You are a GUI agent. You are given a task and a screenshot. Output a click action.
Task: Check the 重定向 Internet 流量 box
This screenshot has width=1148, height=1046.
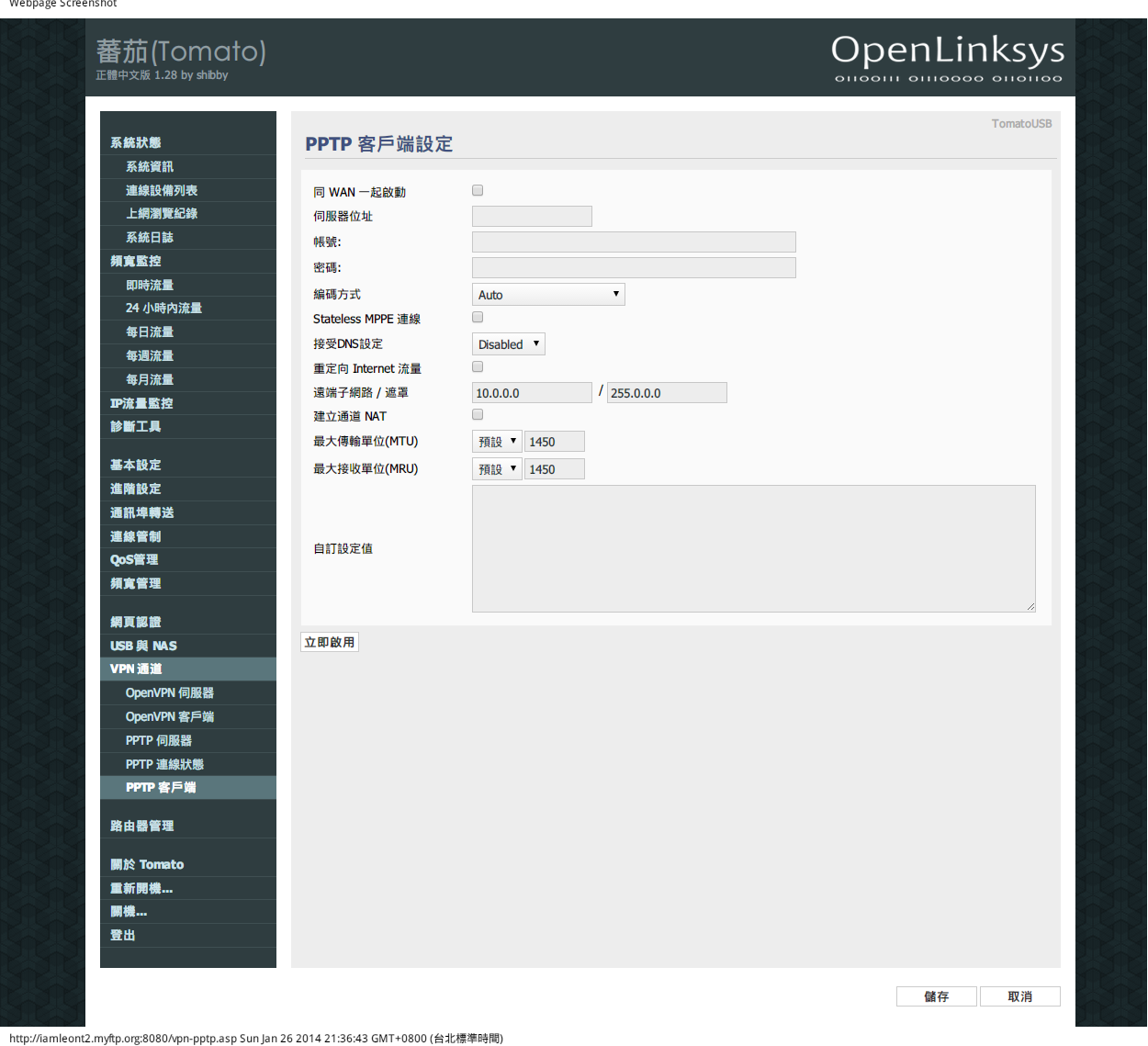click(x=478, y=367)
